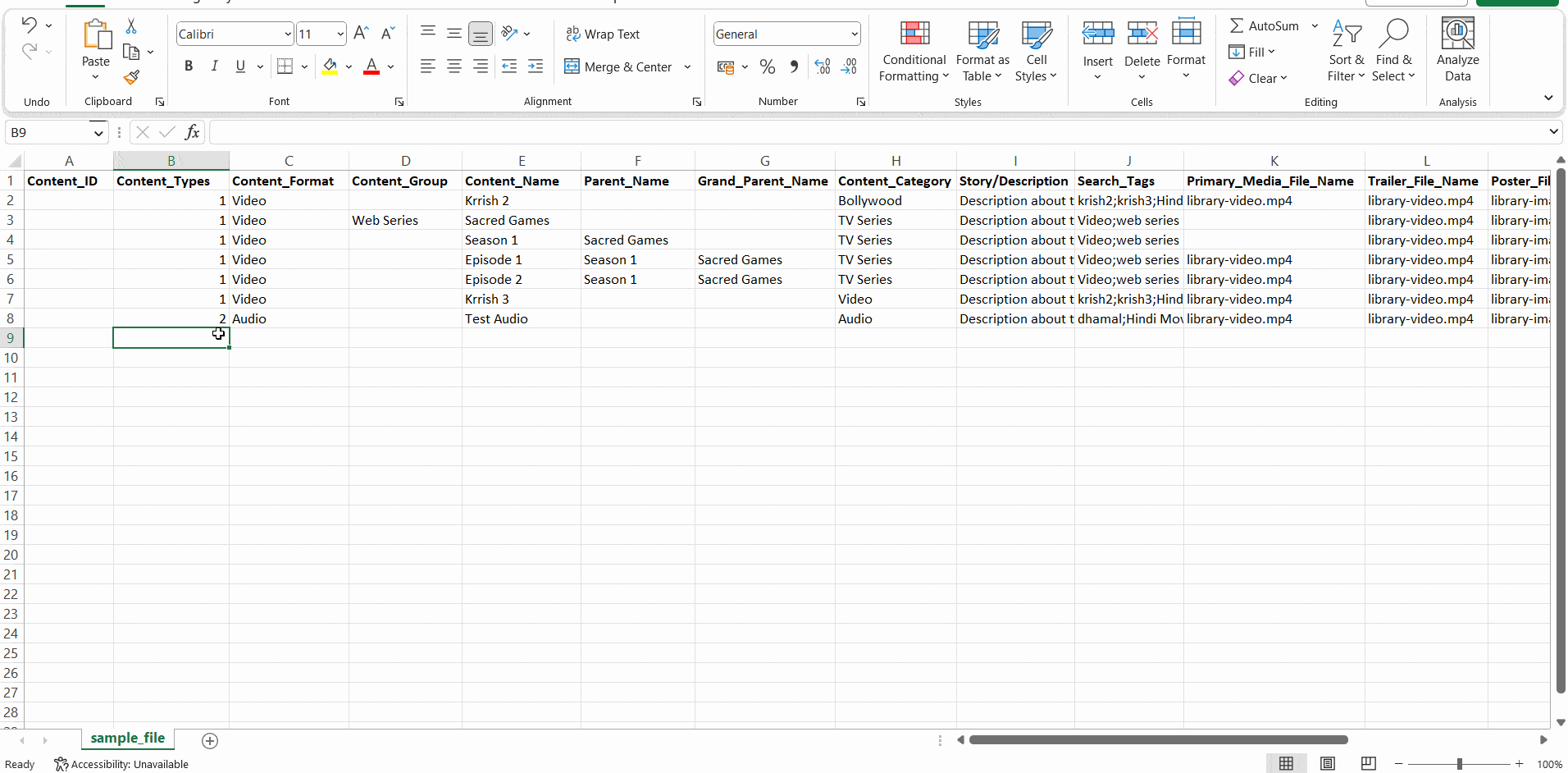
Task: Click the Insert Function fx icon
Action: tap(192, 132)
